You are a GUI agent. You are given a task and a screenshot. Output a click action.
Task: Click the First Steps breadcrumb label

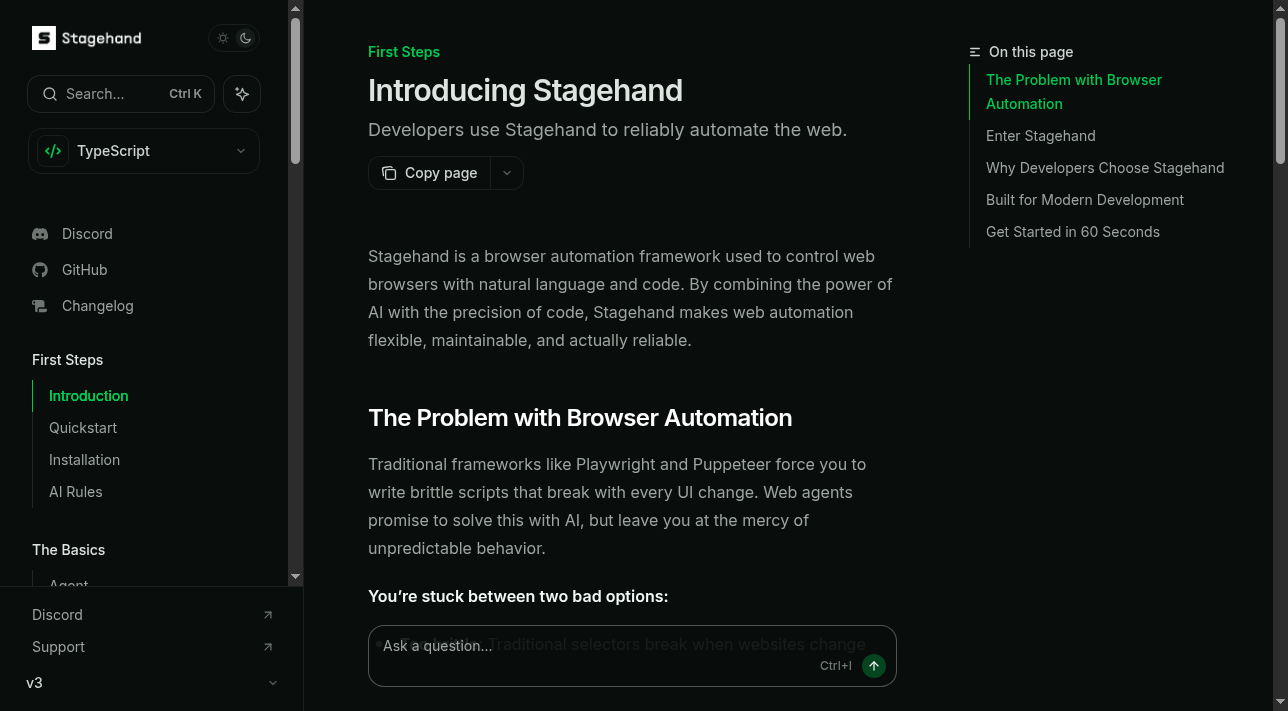[x=404, y=52]
